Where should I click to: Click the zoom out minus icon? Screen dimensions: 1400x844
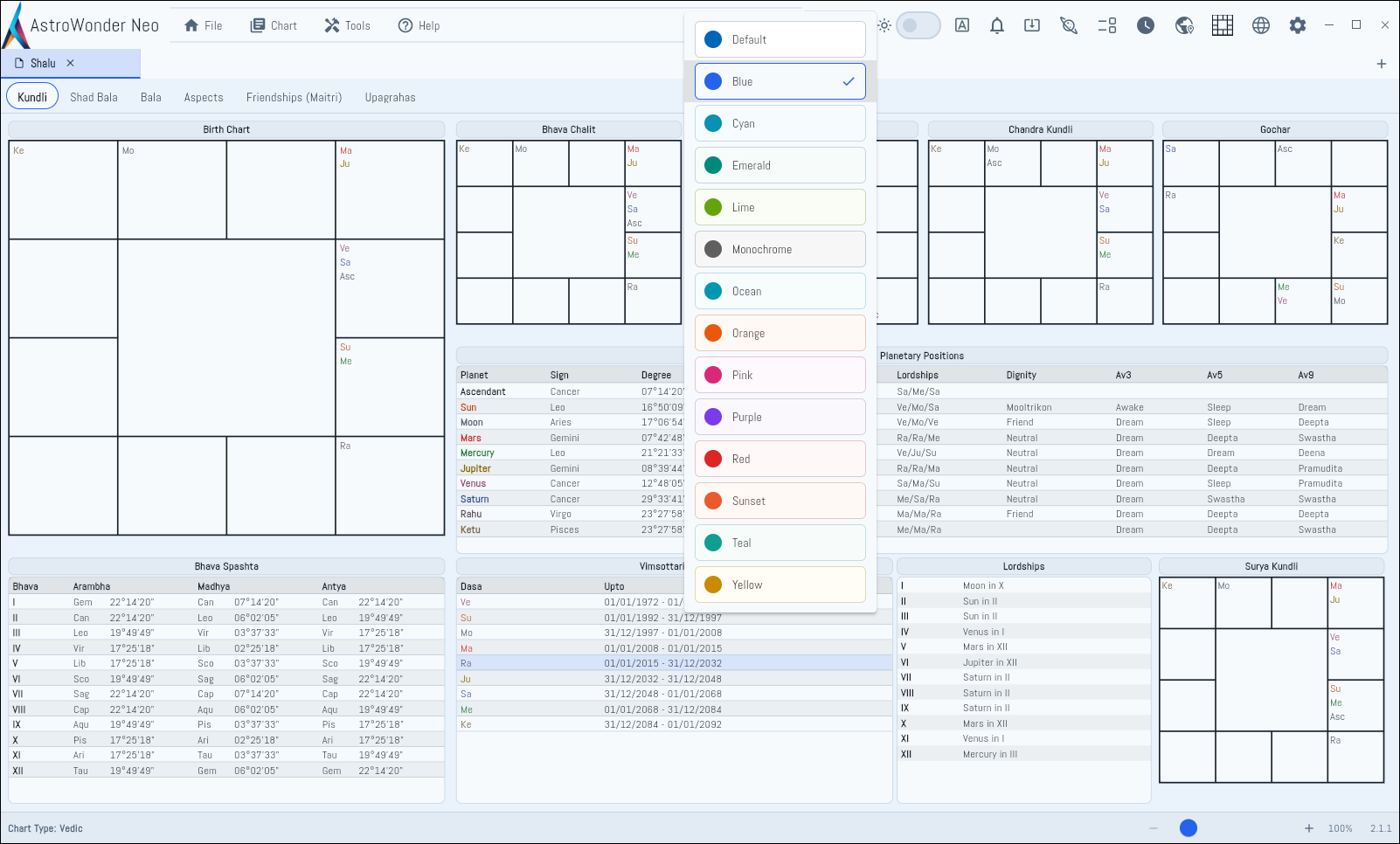[x=1154, y=828]
